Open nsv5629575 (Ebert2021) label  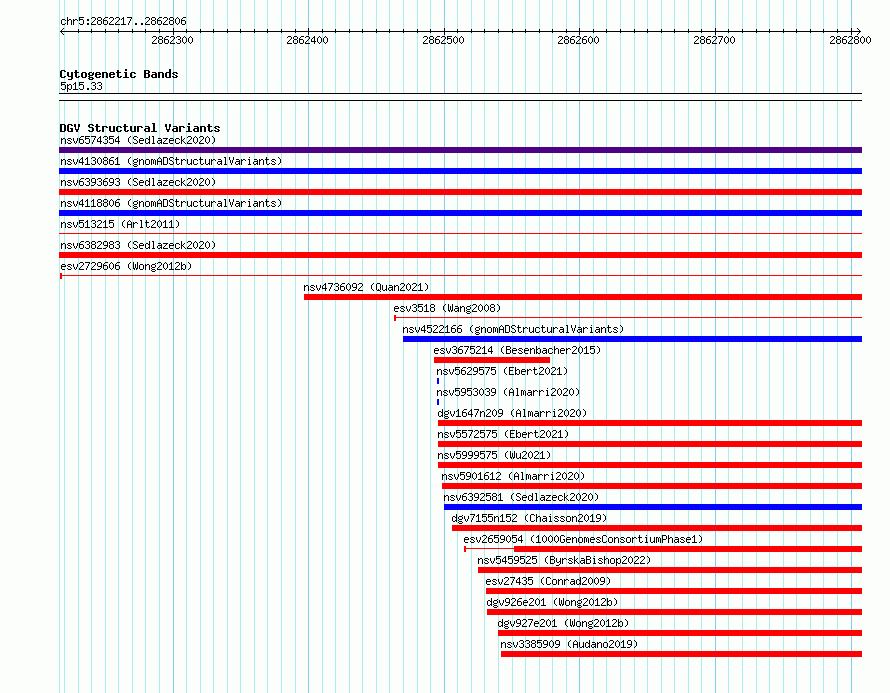[x=502, y=371]
